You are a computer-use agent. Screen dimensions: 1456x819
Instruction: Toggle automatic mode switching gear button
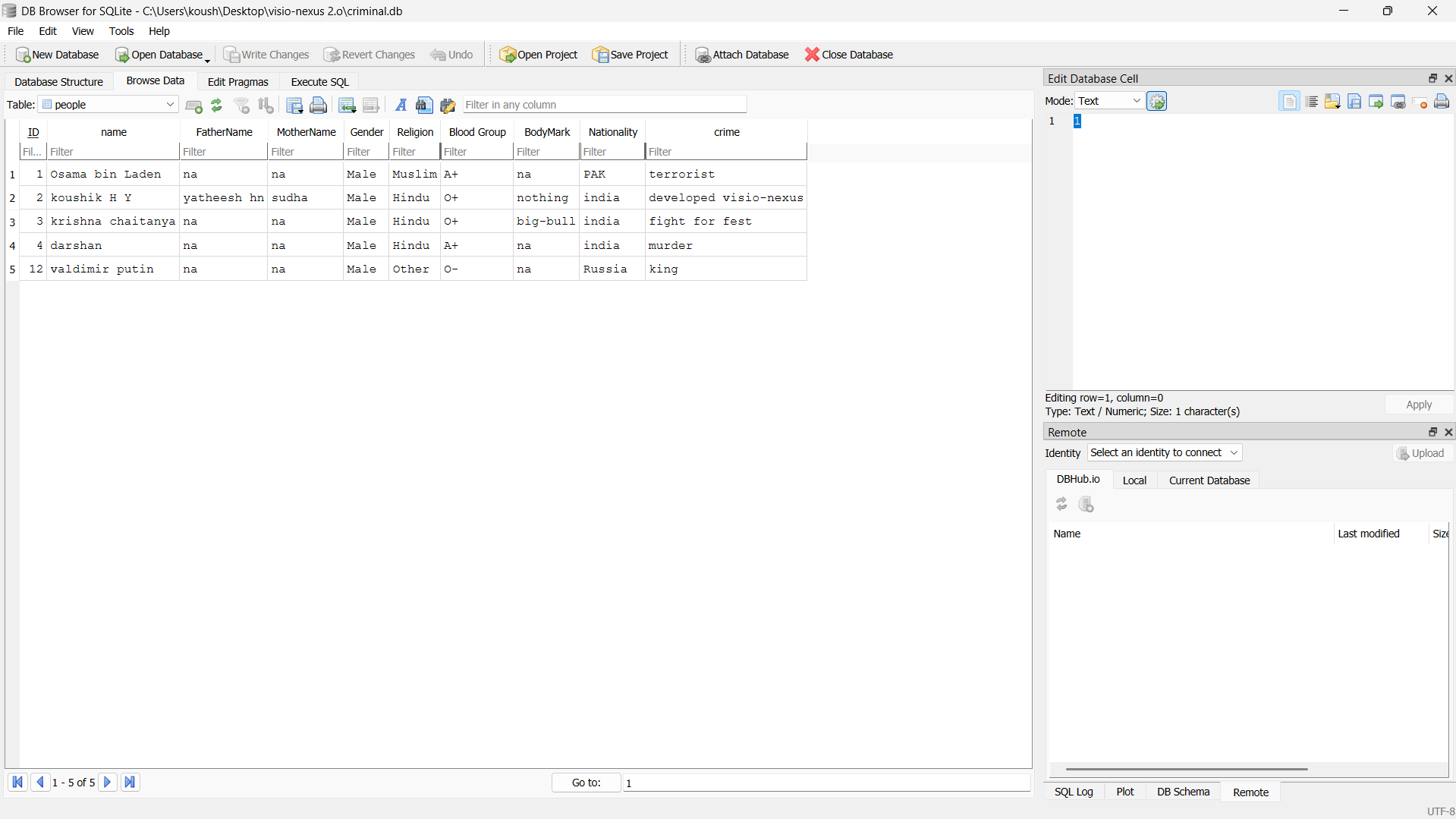tap(1156, 101)
